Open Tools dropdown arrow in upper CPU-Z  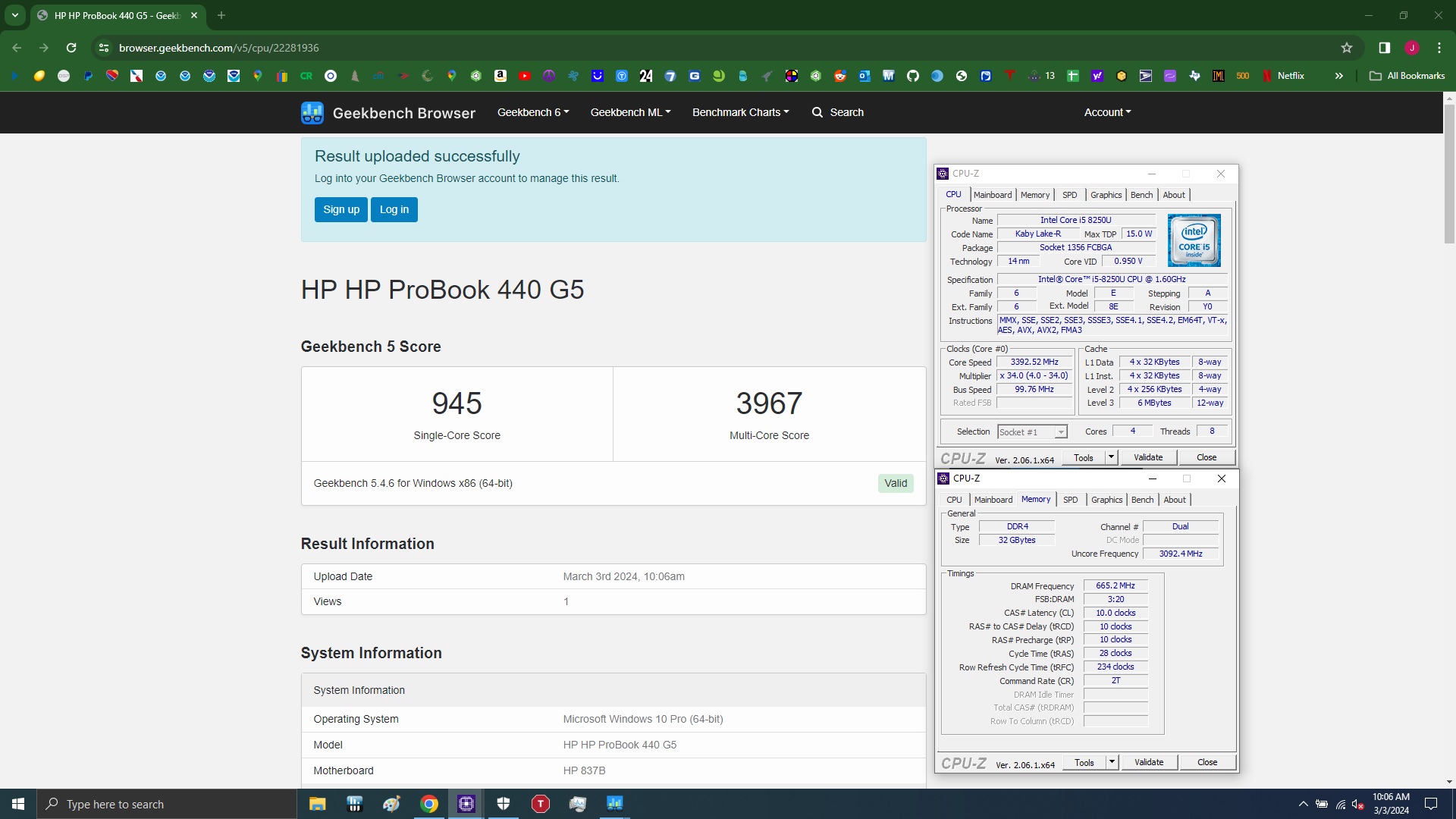coord(1111,457)
